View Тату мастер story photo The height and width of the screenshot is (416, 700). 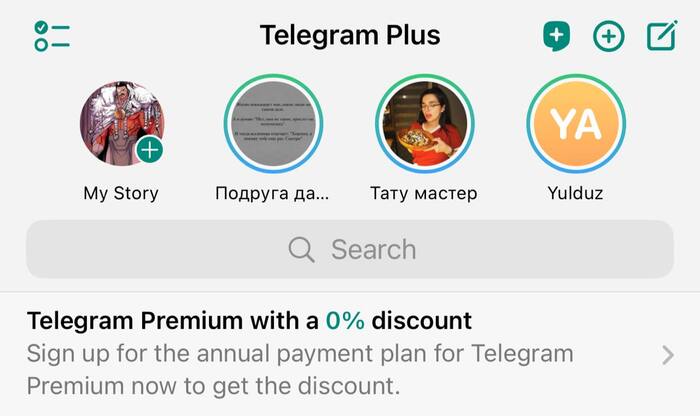(x=425, y=124)
